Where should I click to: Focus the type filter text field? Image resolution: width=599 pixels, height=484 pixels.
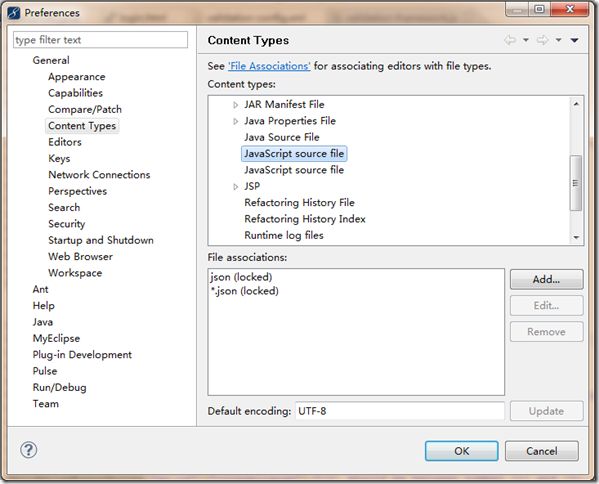(100, 40)
